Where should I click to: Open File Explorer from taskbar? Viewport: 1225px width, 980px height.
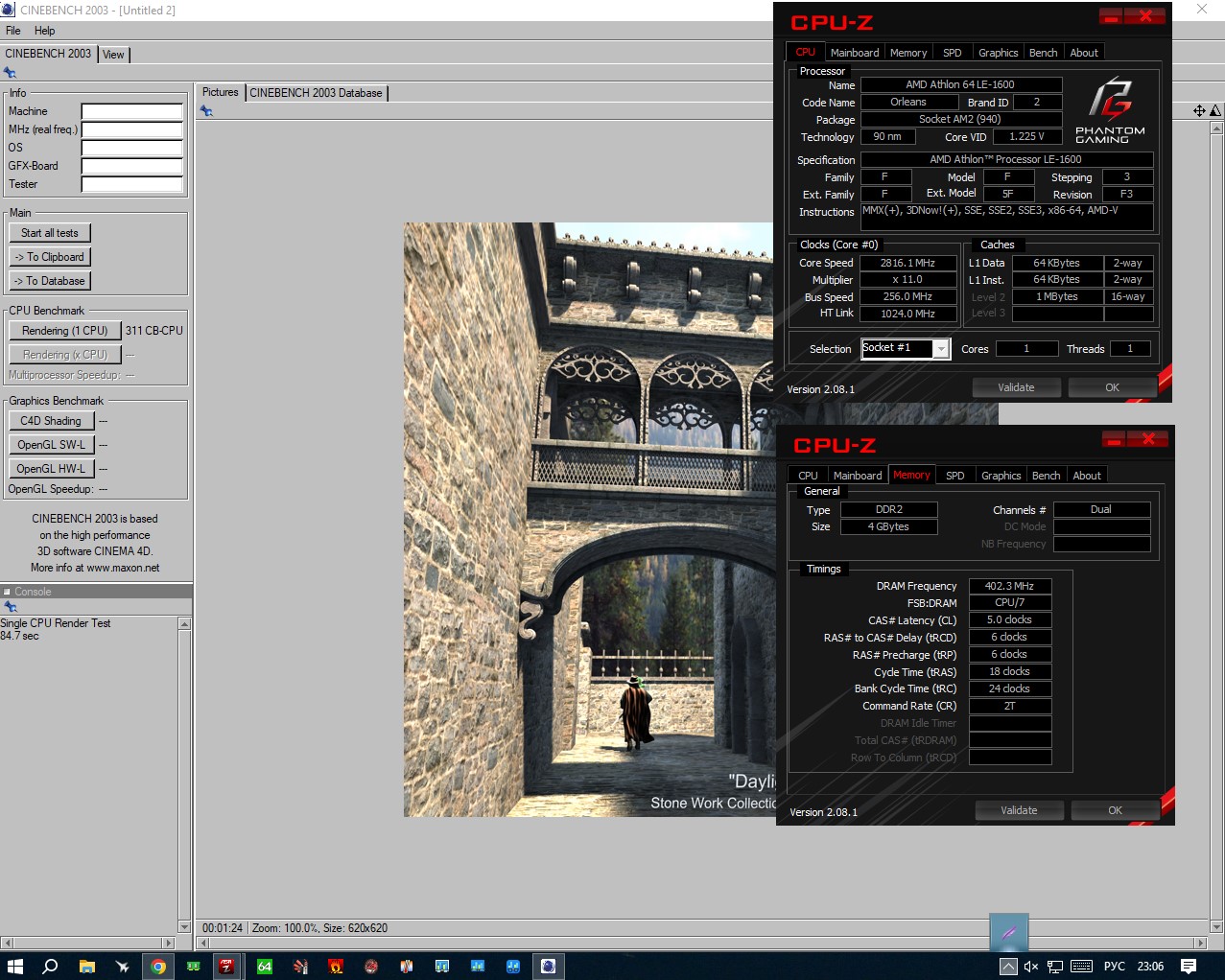(x=86, y=966)
